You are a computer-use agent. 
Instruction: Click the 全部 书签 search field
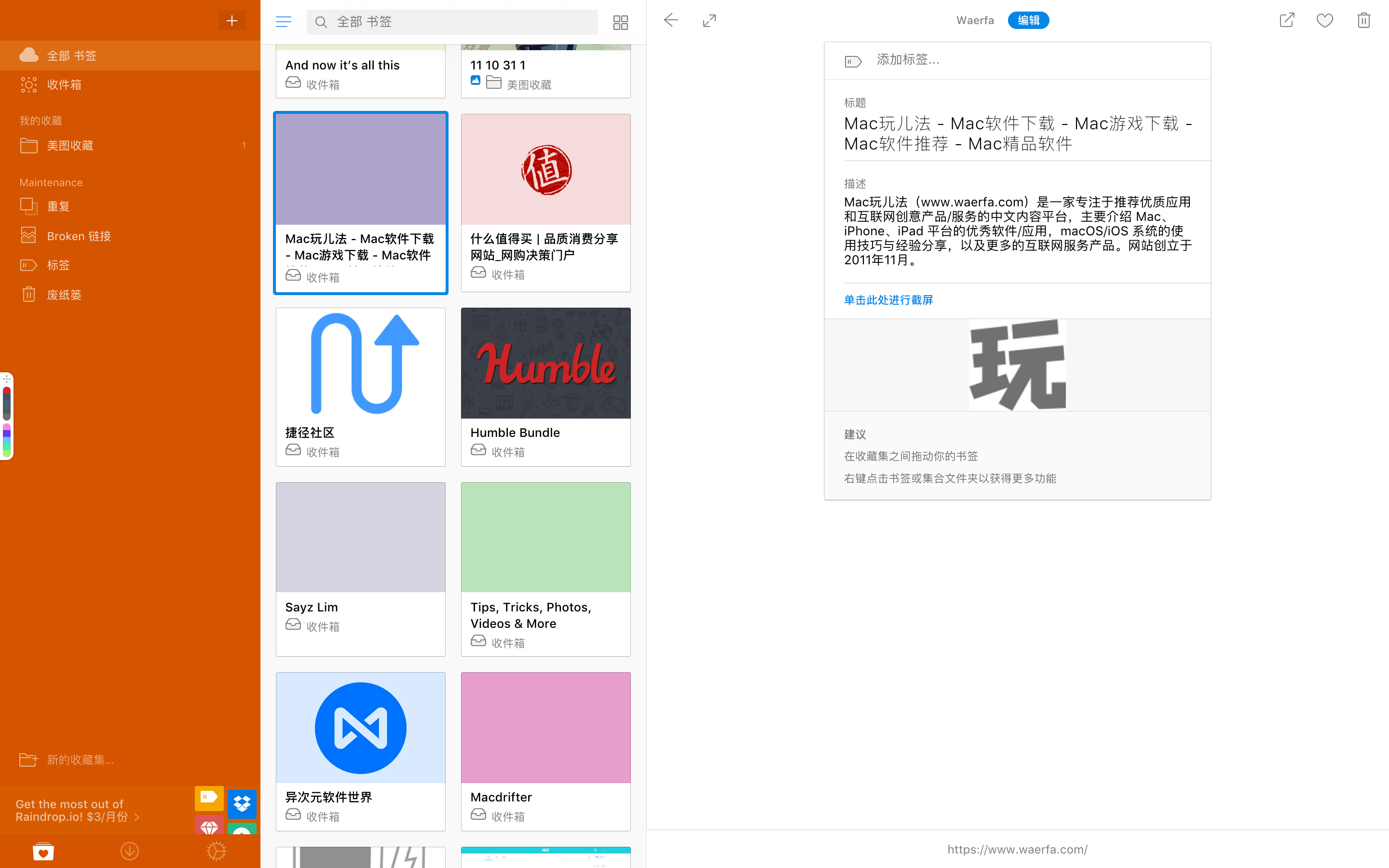coord(452,22)
